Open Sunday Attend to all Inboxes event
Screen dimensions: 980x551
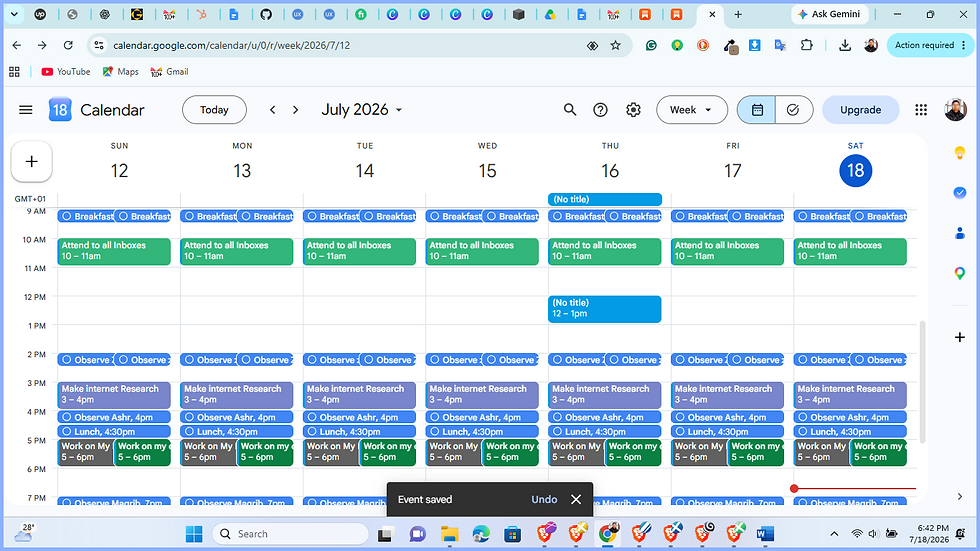(x=114, y=251)
